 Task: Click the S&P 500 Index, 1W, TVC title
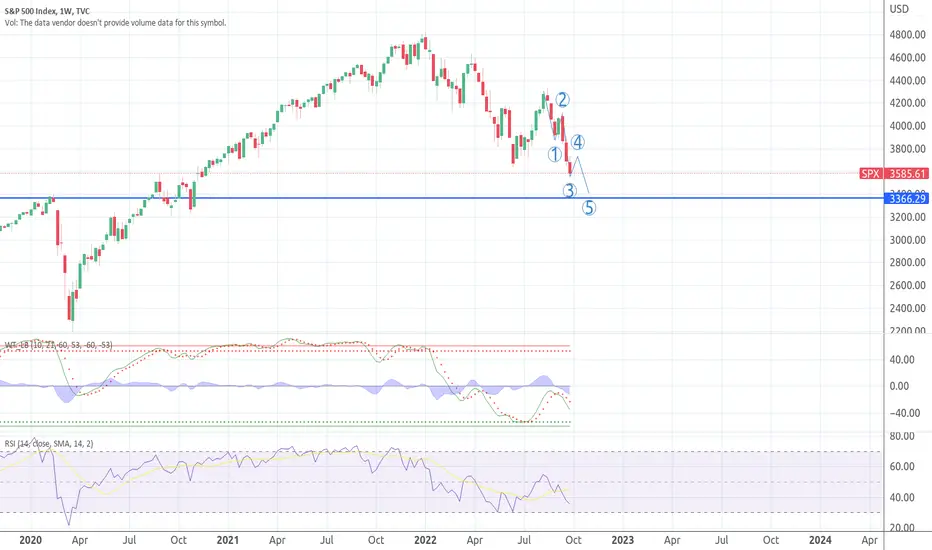point(47,11)
